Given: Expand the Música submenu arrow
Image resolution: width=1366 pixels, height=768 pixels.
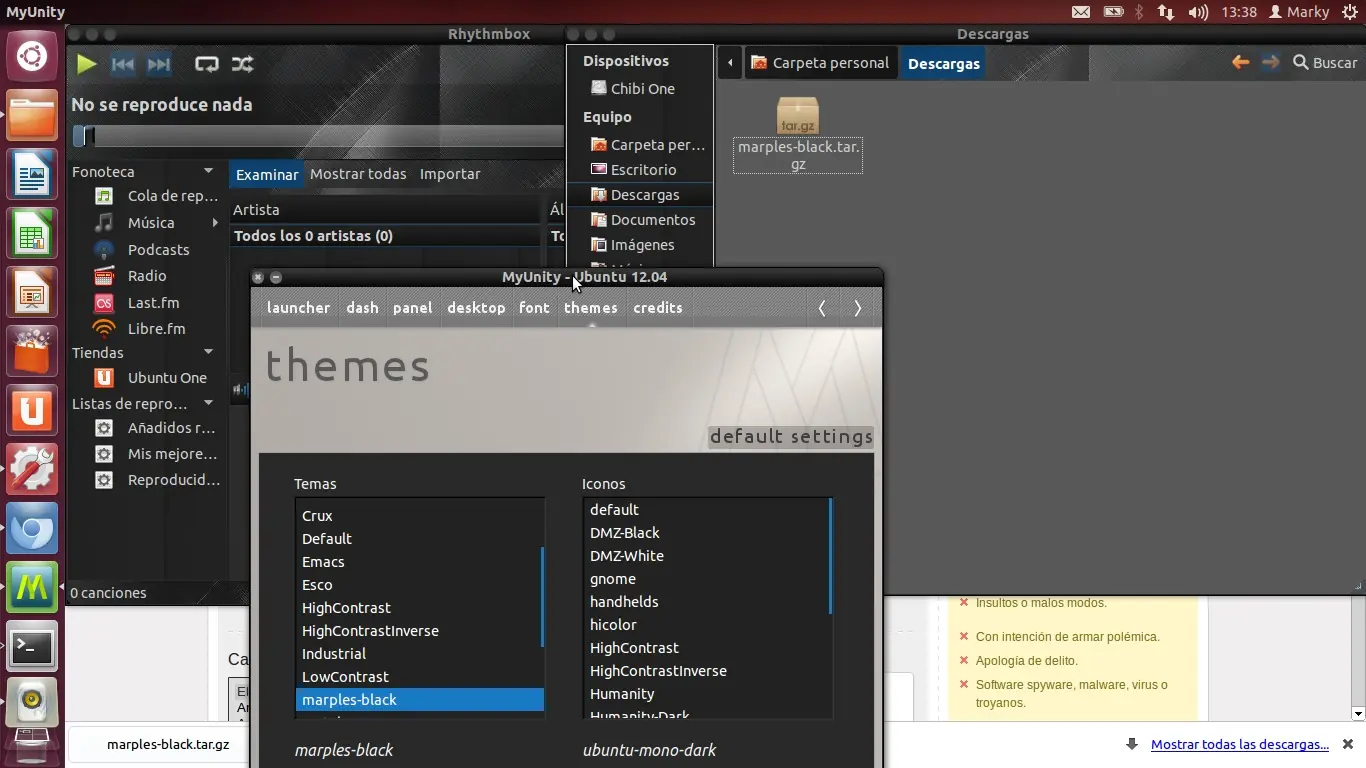Looking at the screenshot, I should point(215,222).
